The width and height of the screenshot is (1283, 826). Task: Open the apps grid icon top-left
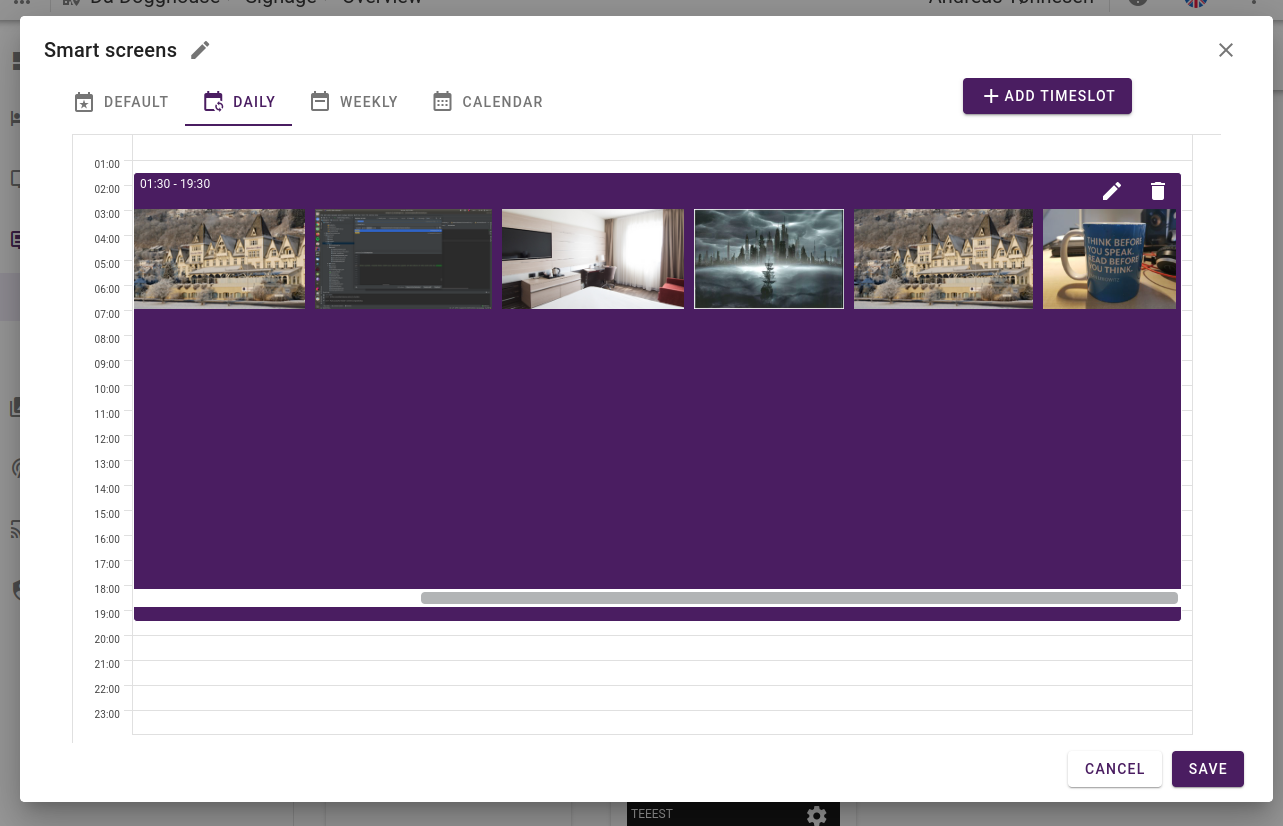click(22, 4)
